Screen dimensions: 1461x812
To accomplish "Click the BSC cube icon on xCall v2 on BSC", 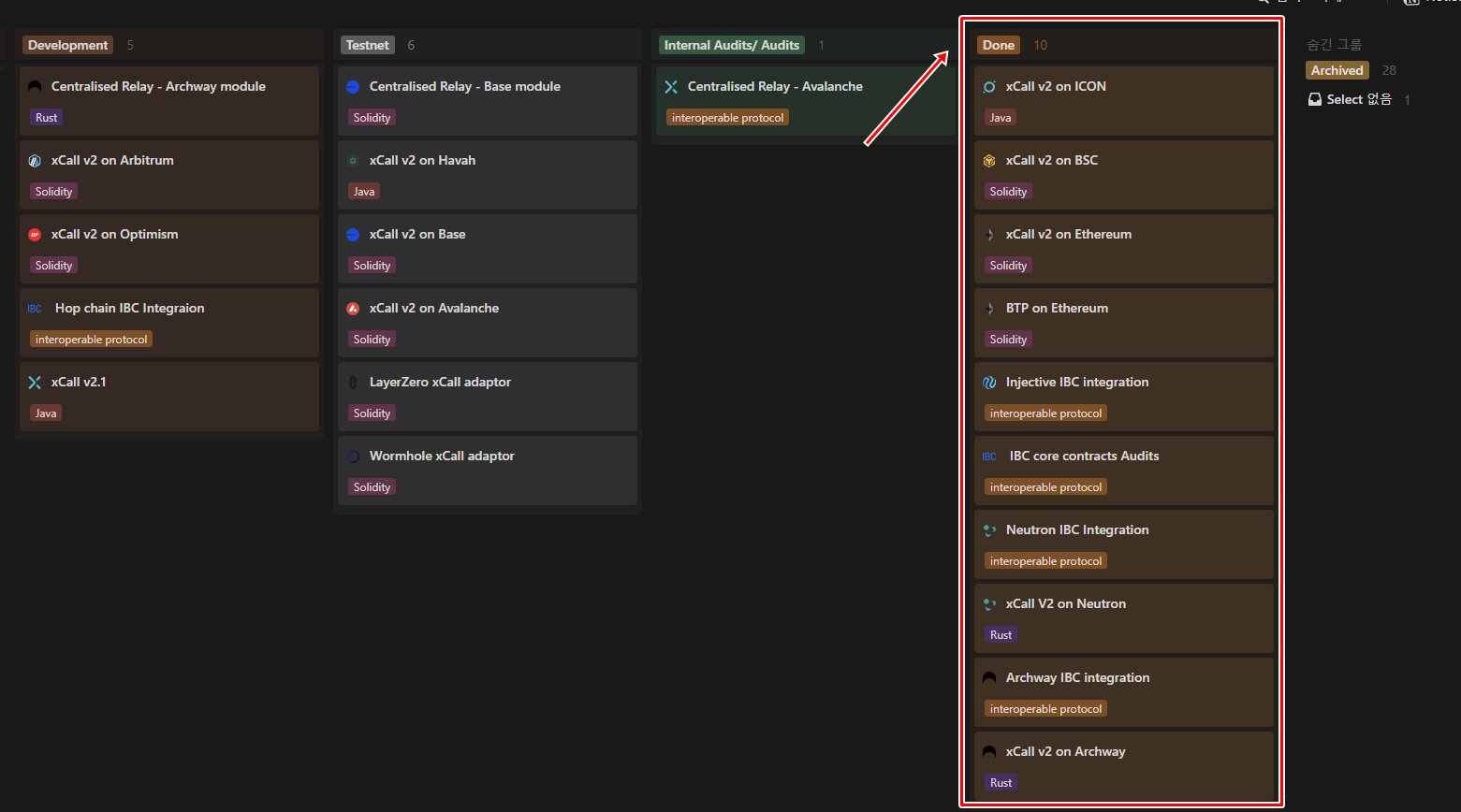I will (989, 161).
